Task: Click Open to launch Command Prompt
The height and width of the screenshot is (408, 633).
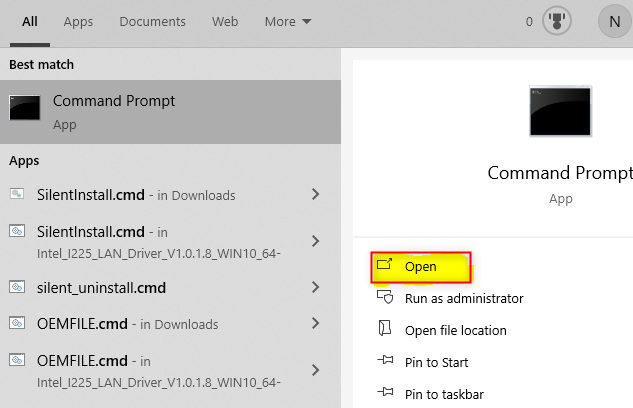Action: pos(421,267)
